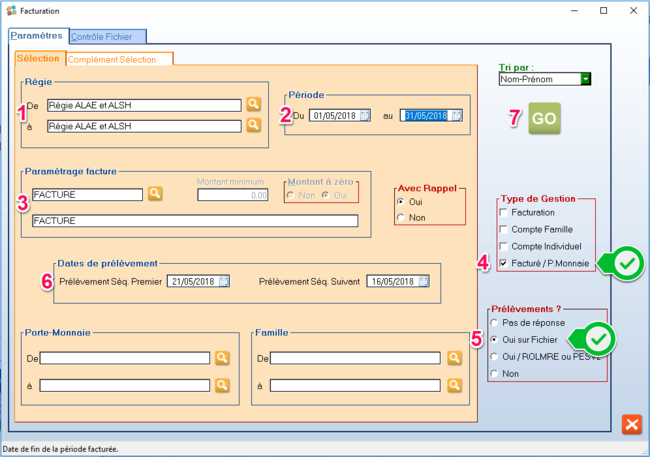The image size is (650, 457).
Task: Toggle the Compte Individuel checkbox
Action: coord(503,246)
